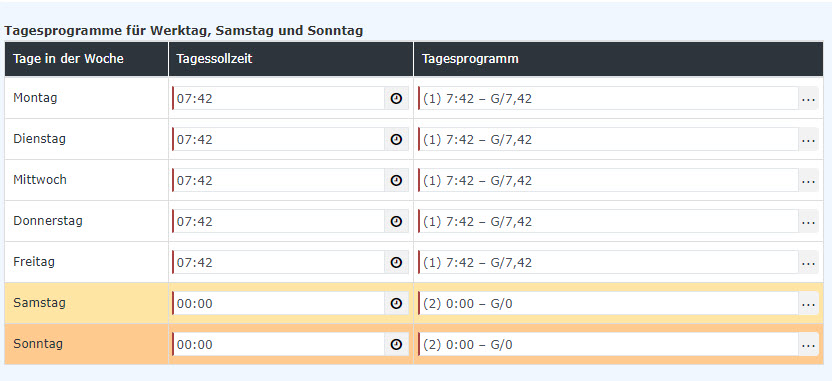Open the time picker clock for Dienstag
Image resolution: width=832 pixels, height=381 pixels.
[396, 139]
